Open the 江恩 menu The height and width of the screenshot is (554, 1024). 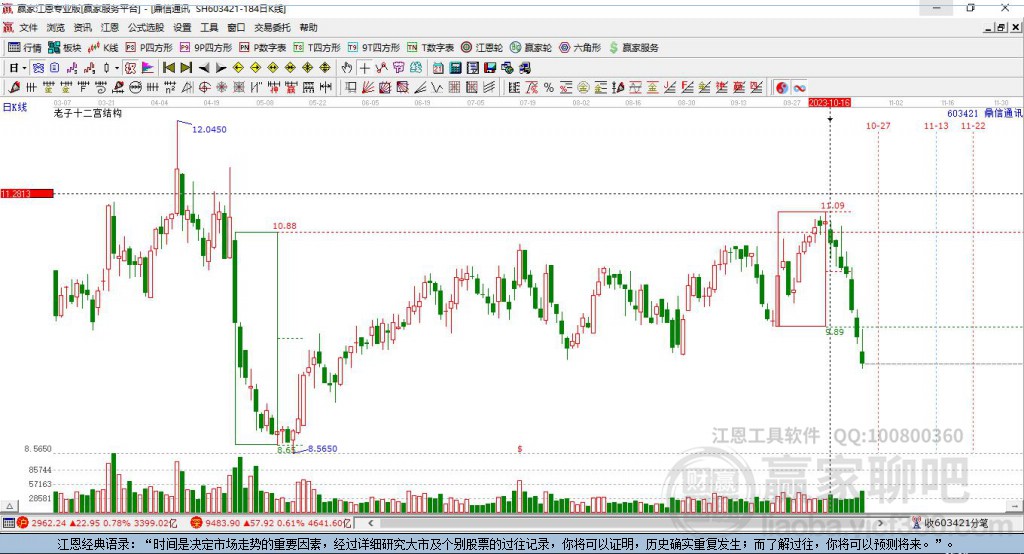pyautogui.click(x=109, y=27)
